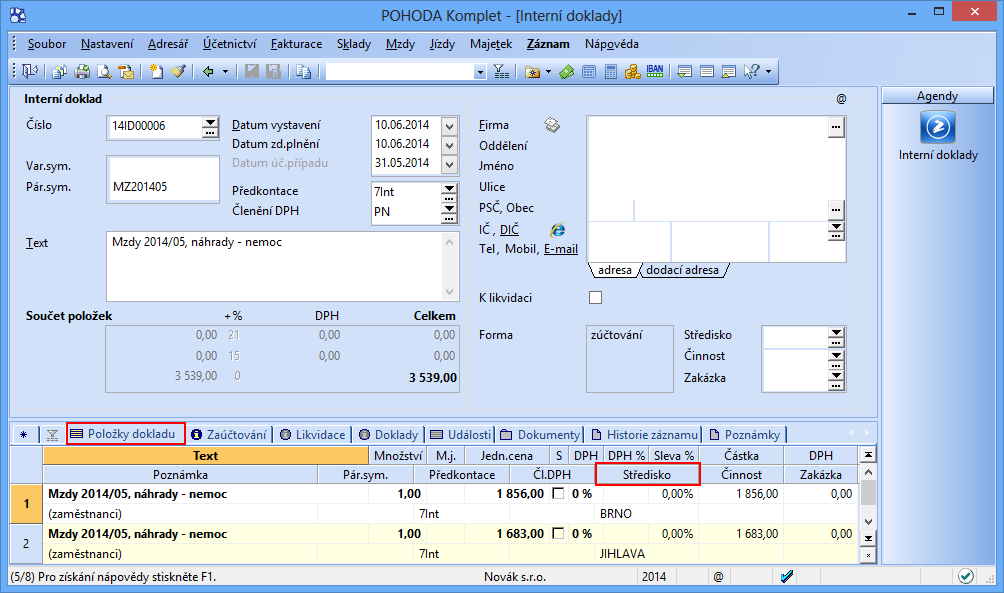Viewport: 1004px width, 593px height.
Task: Click the Agendy panel header button
Action: [937, 96]
